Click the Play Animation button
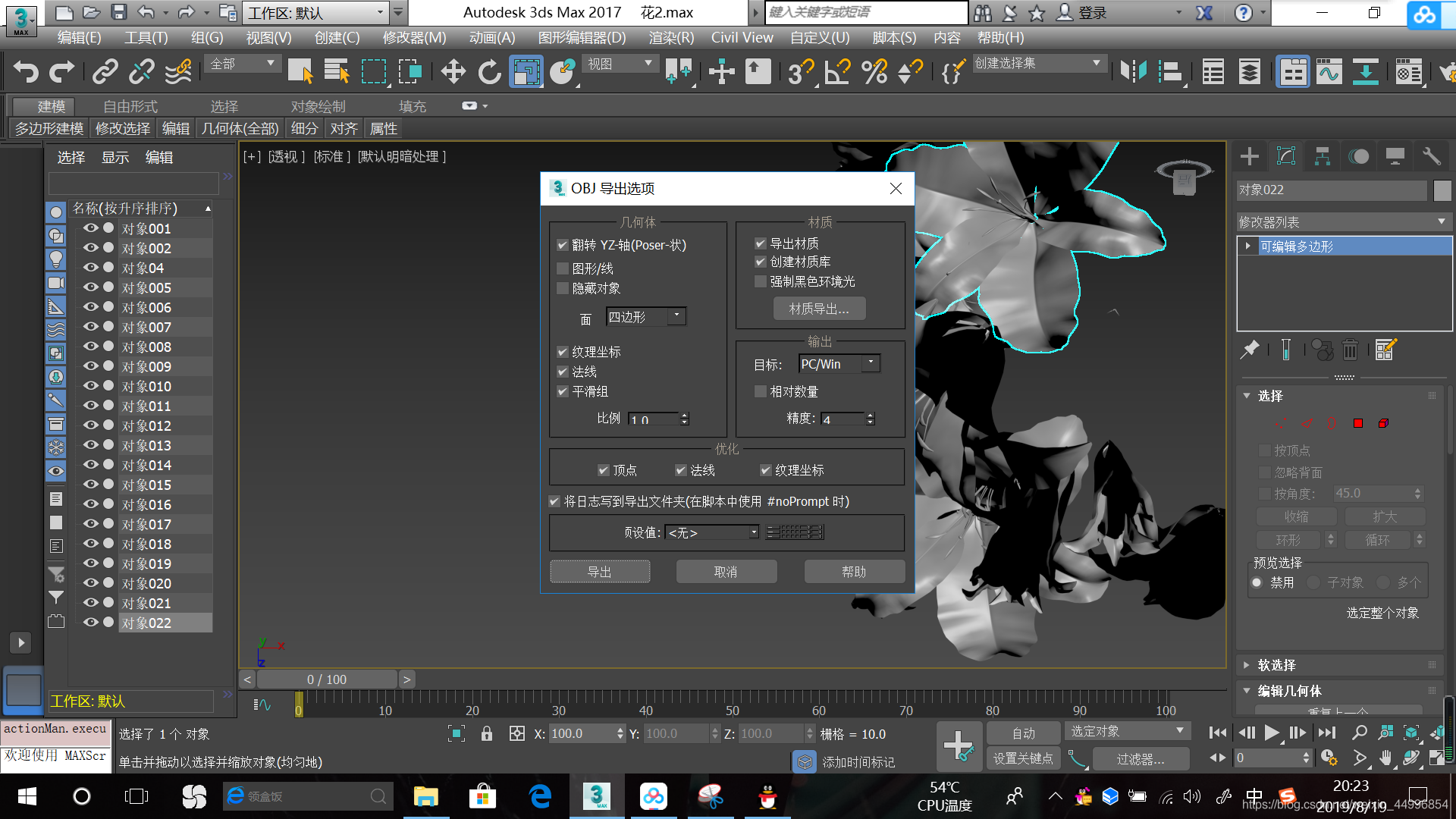The image size is (1456, 819). [1272, 733]
